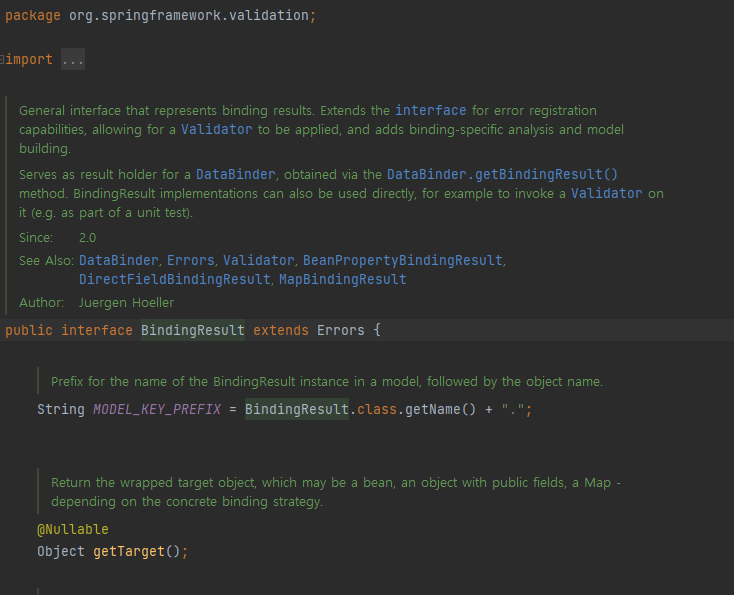Click the String type before MODEL_KEY_PREFIX
The height and width of the screenshot is (595, 734).
[61, 410]
